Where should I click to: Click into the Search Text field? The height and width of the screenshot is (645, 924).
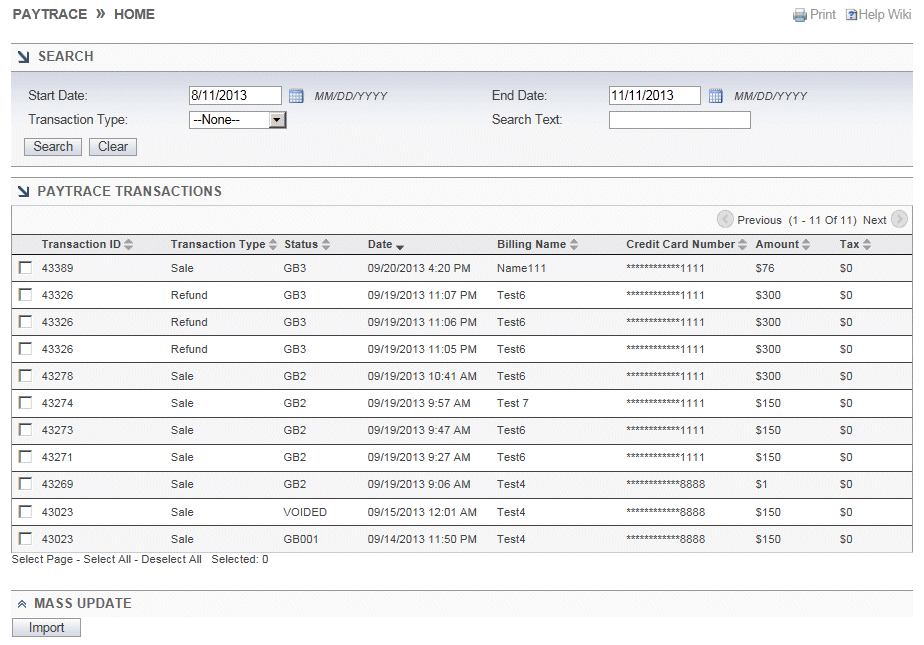(x=679, y=120)
